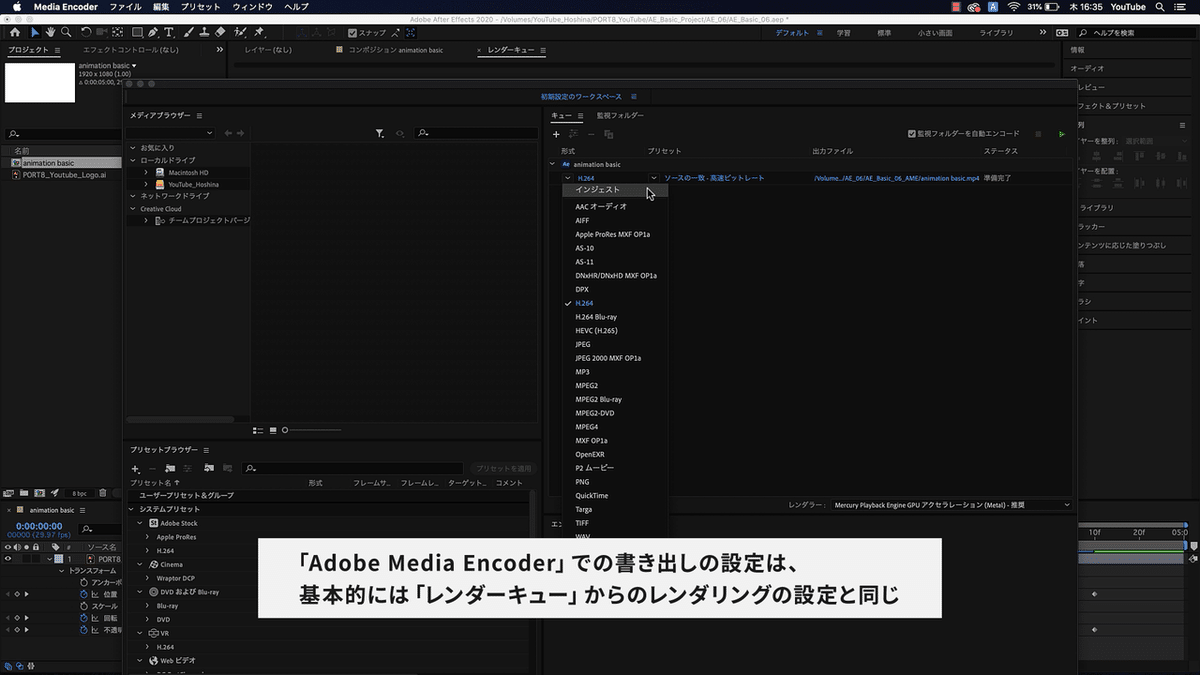1200x675 pixels.
Task: Select the Zoom magnifier tool
Action: pos(66,32)
